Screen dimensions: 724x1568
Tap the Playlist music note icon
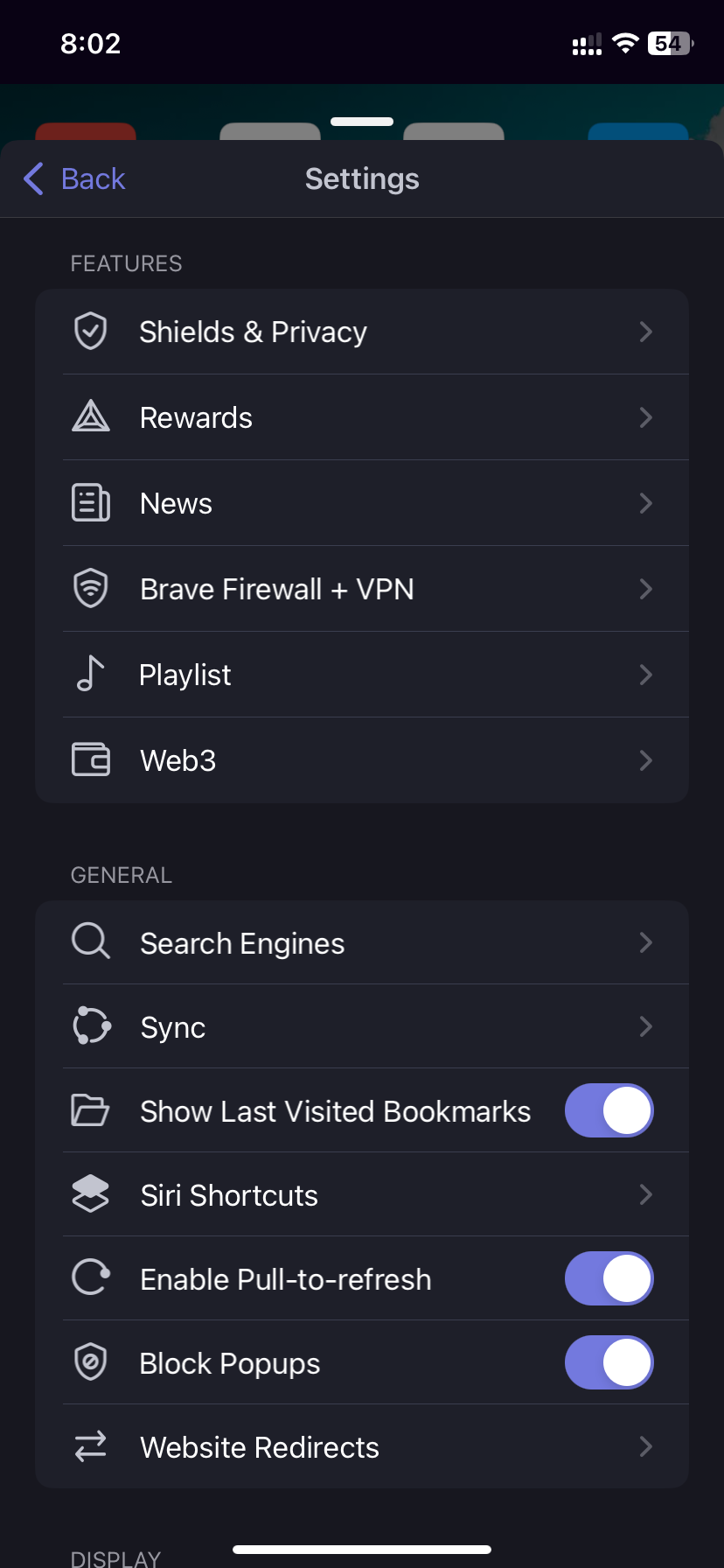point(90,674)
